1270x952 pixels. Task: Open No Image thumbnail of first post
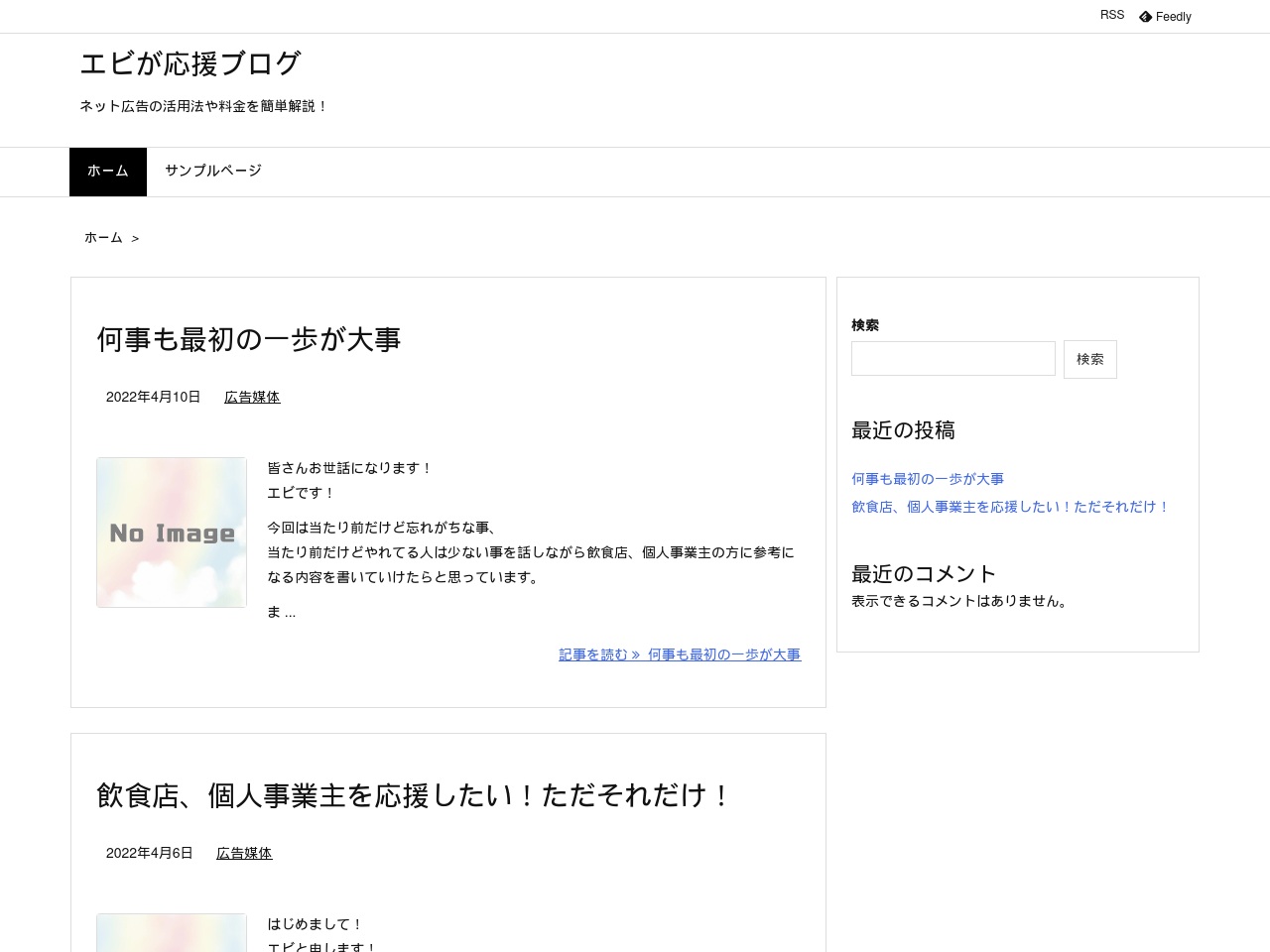click(172, 533)
